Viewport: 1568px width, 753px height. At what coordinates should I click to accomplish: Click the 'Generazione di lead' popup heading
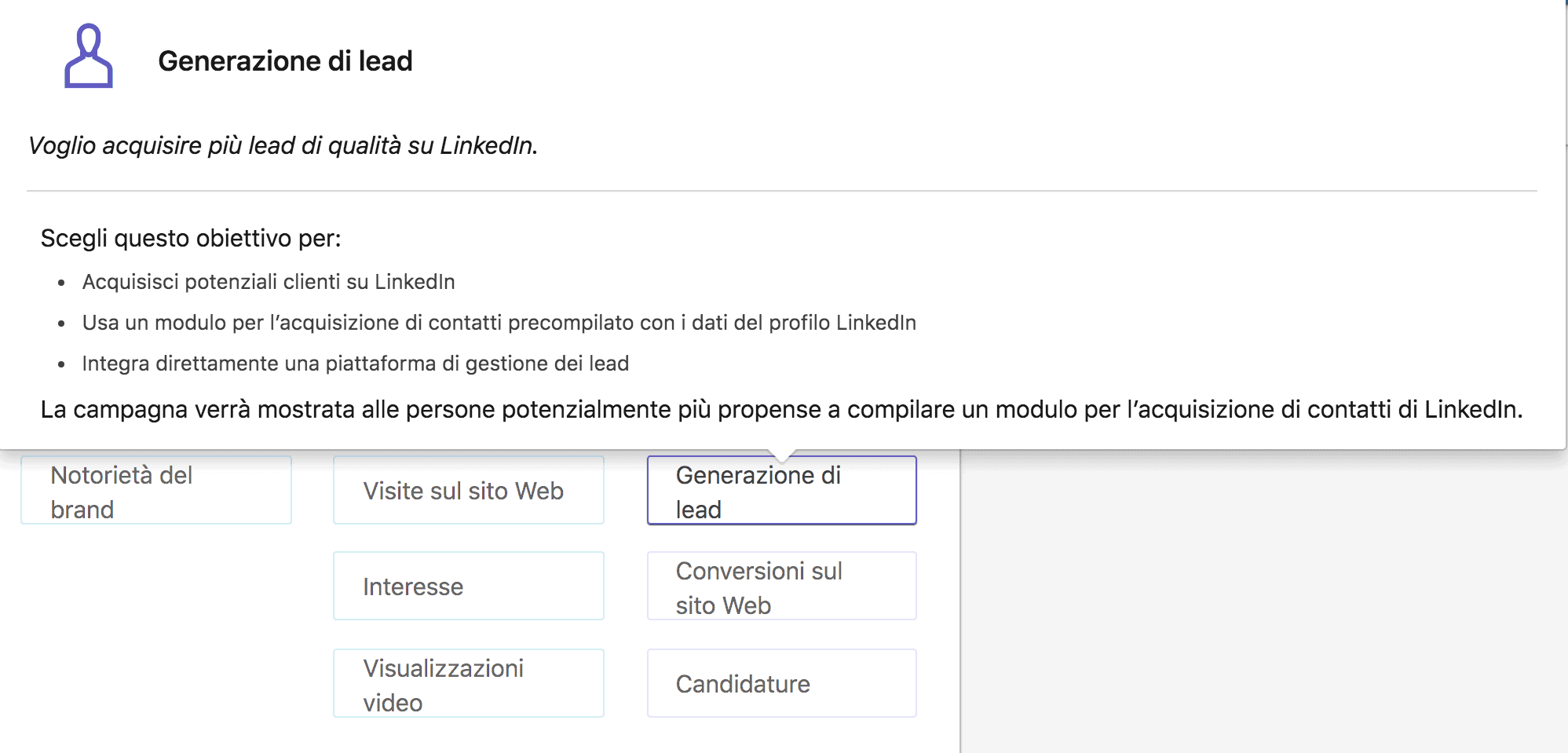tap(285, 61)
